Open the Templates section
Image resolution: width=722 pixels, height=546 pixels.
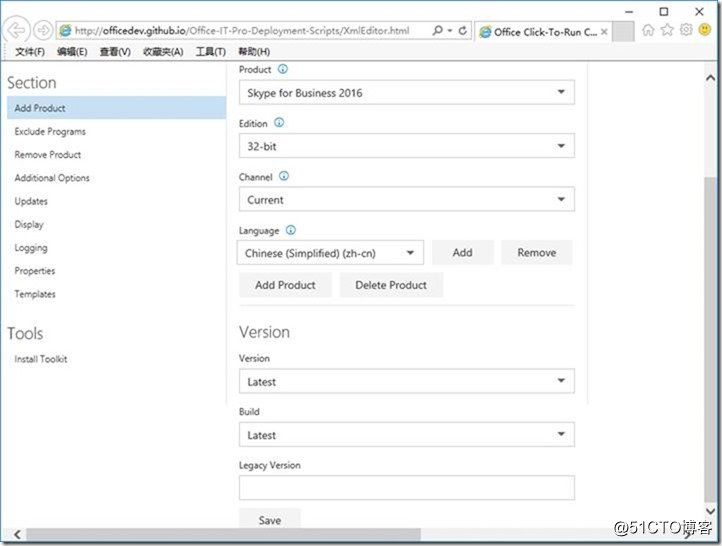35,294
